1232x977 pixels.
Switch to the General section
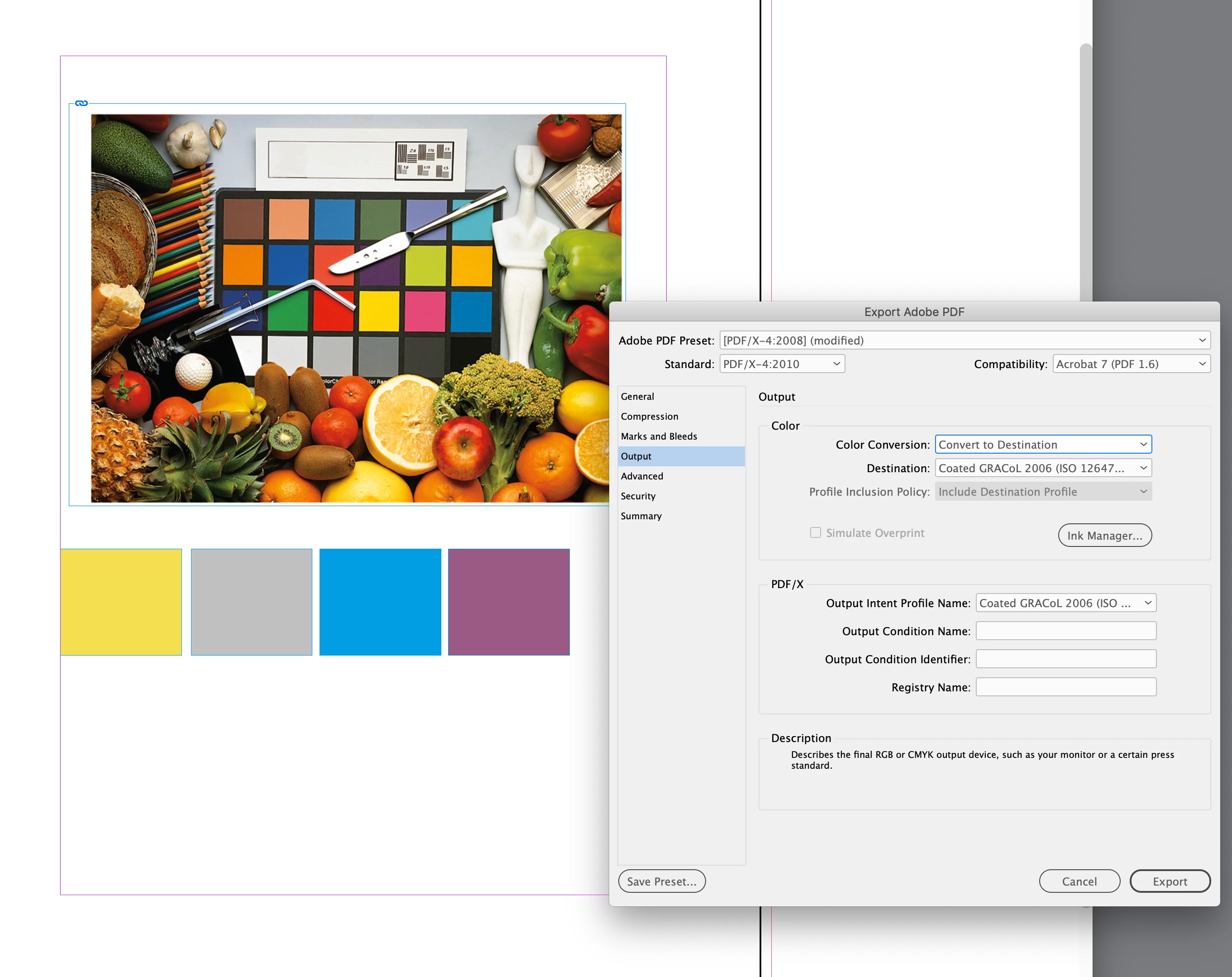[x=637, y=396]
